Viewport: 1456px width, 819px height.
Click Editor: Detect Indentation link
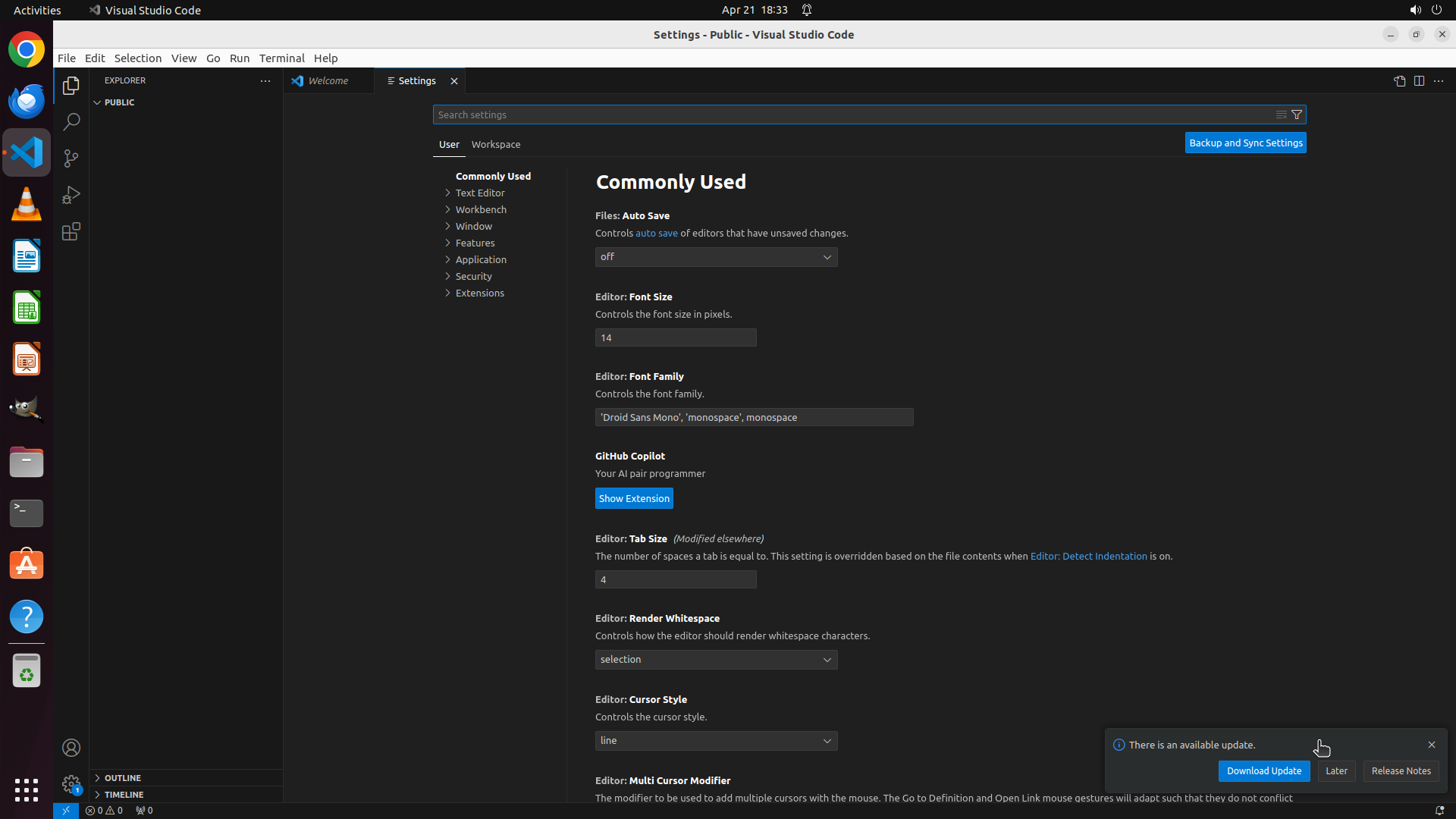(x=1088, y=556)
